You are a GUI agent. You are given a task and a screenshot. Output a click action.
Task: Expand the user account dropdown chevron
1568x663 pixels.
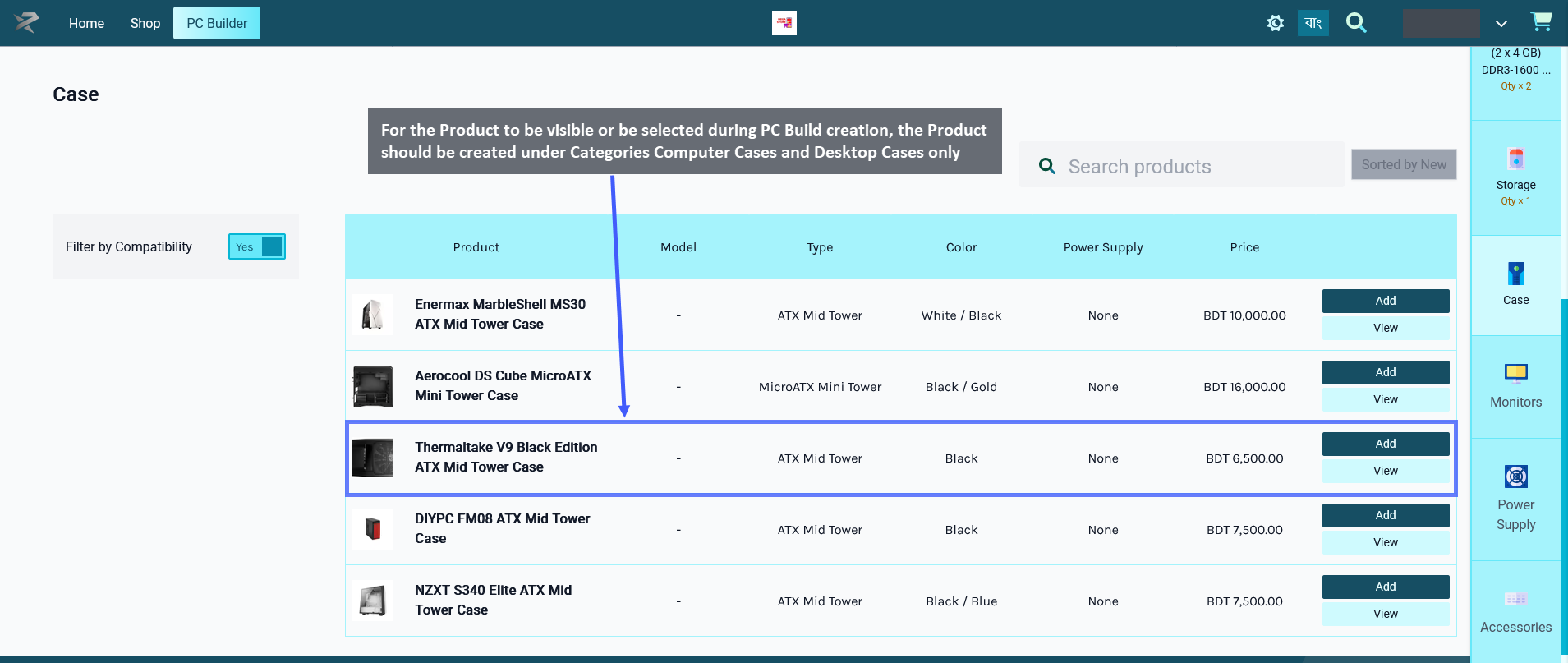[x=1501, y=24]
